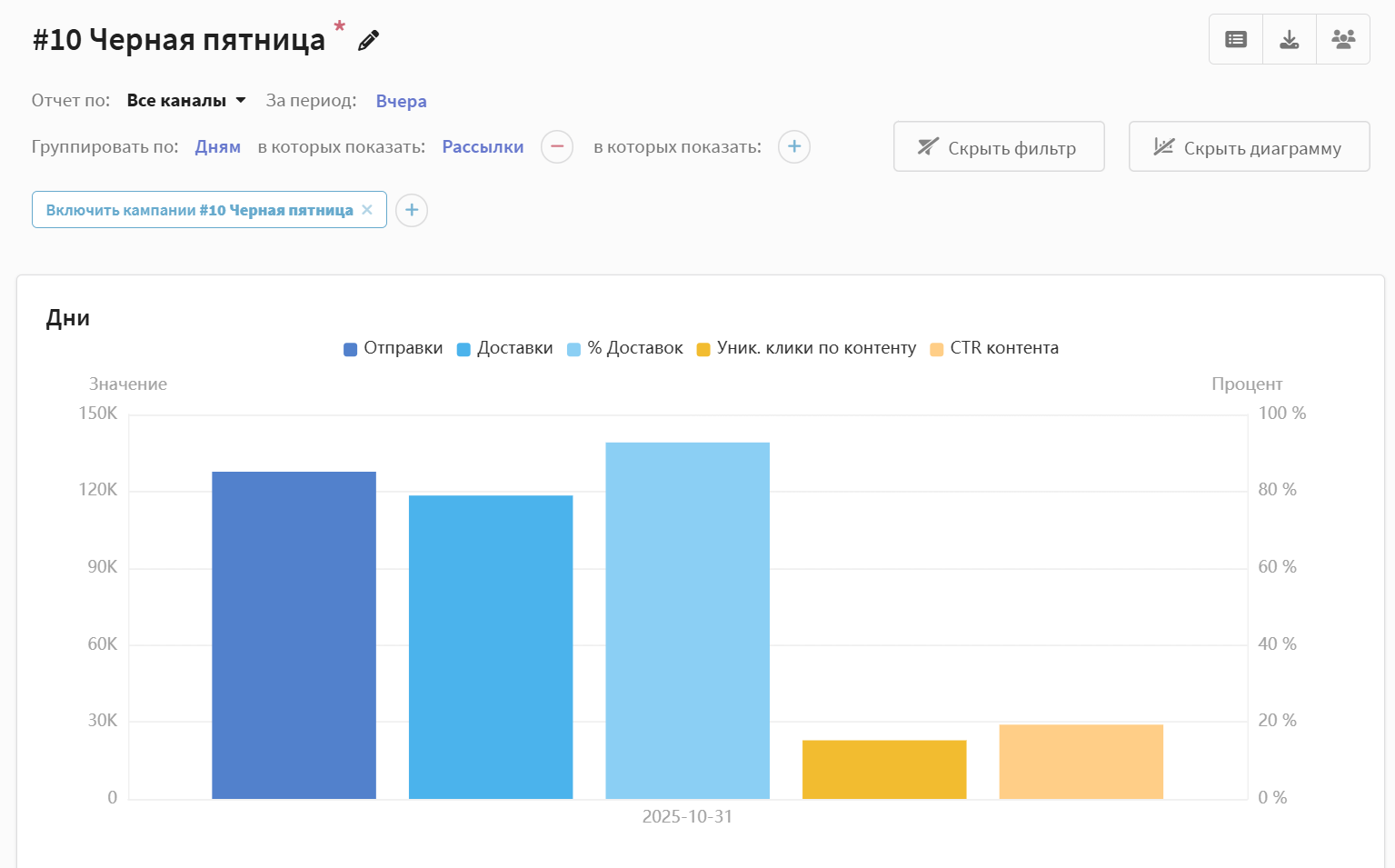Add grouping level with plus after показать

point(793,146)
